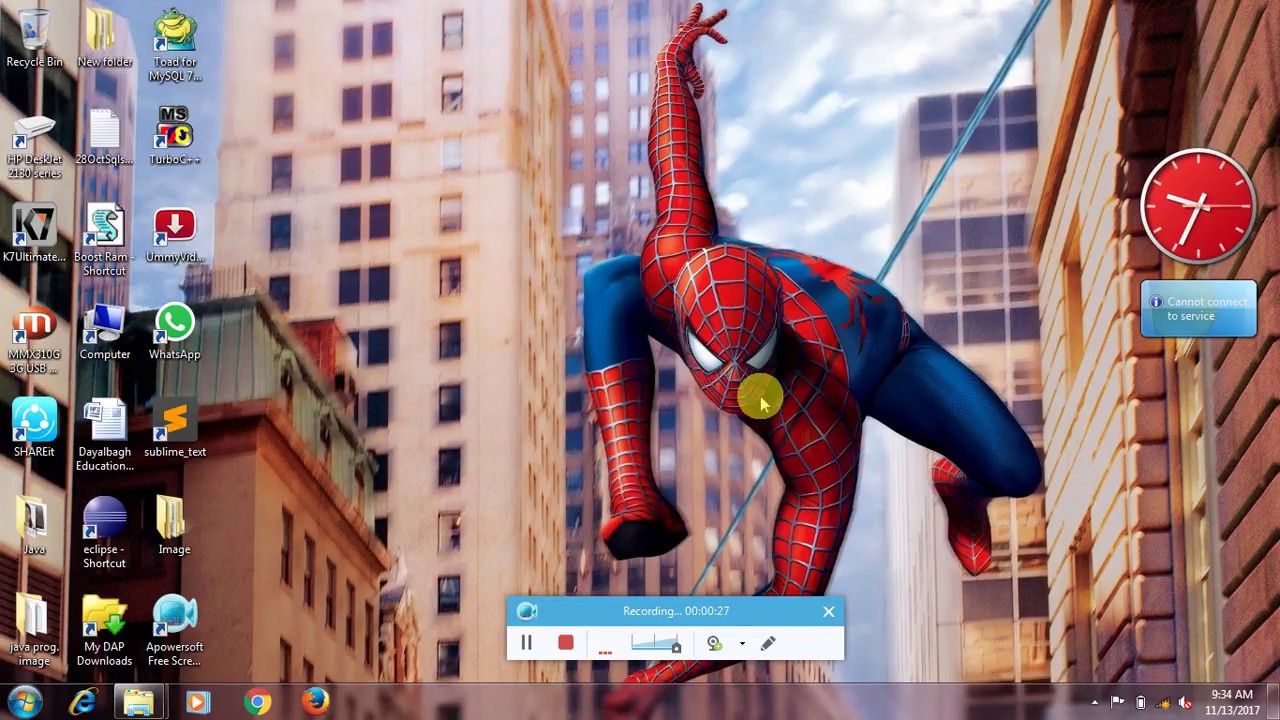The image size is (1280, 720).
Task: Open the network signal tray icon
Action: [1163, 702]
